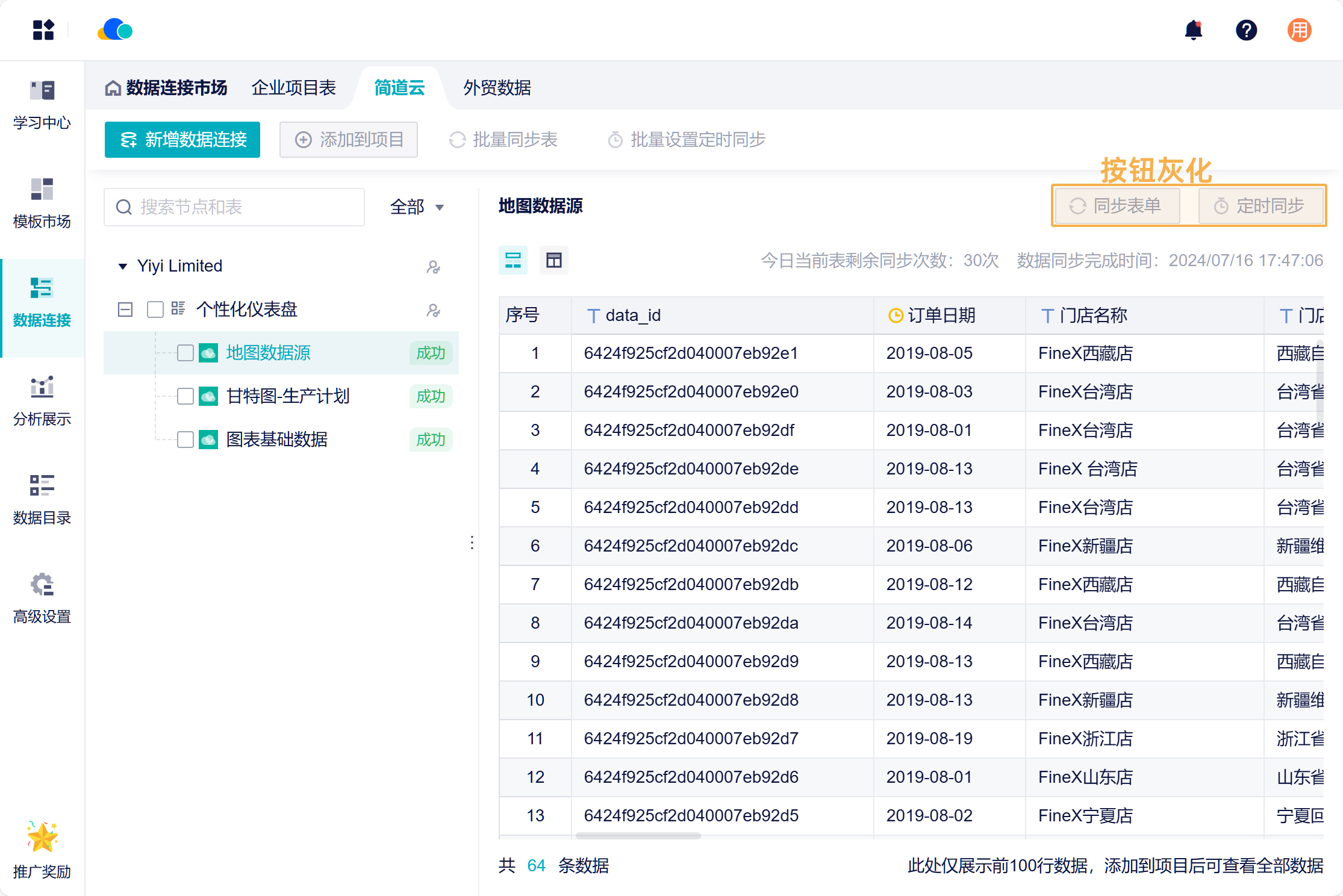Select the 甘特图-生产计划 tree item
Viewport: 1343px width, 896px height.
tap(281, 396)
